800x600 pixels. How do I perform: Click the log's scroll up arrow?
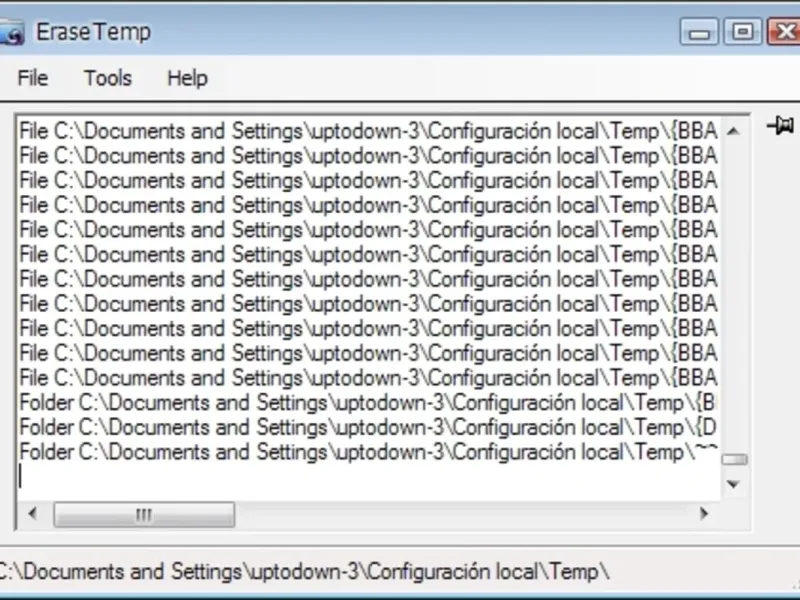click(734, 131)
